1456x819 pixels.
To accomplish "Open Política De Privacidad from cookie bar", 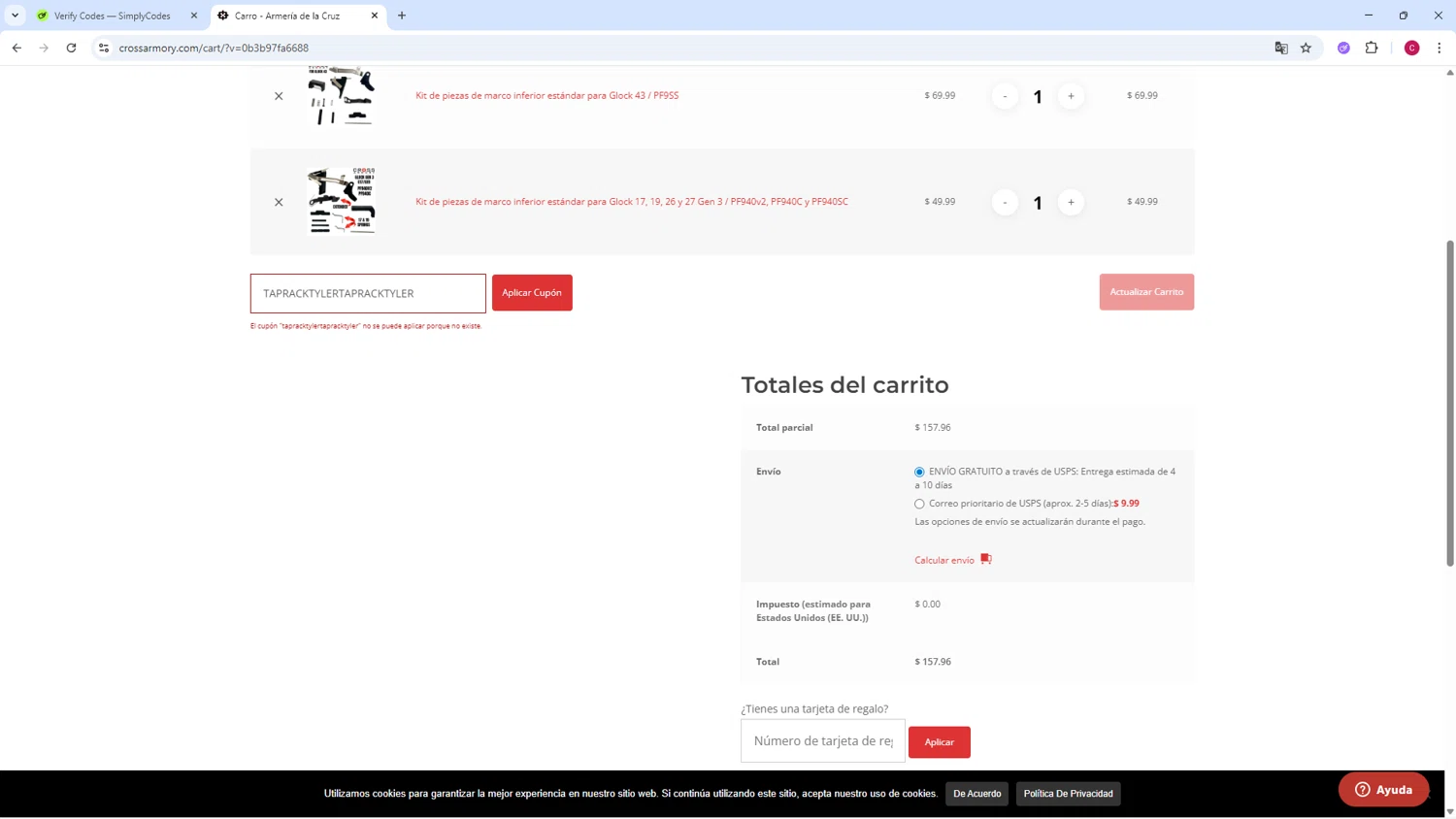I will (x=1068, y=794).
